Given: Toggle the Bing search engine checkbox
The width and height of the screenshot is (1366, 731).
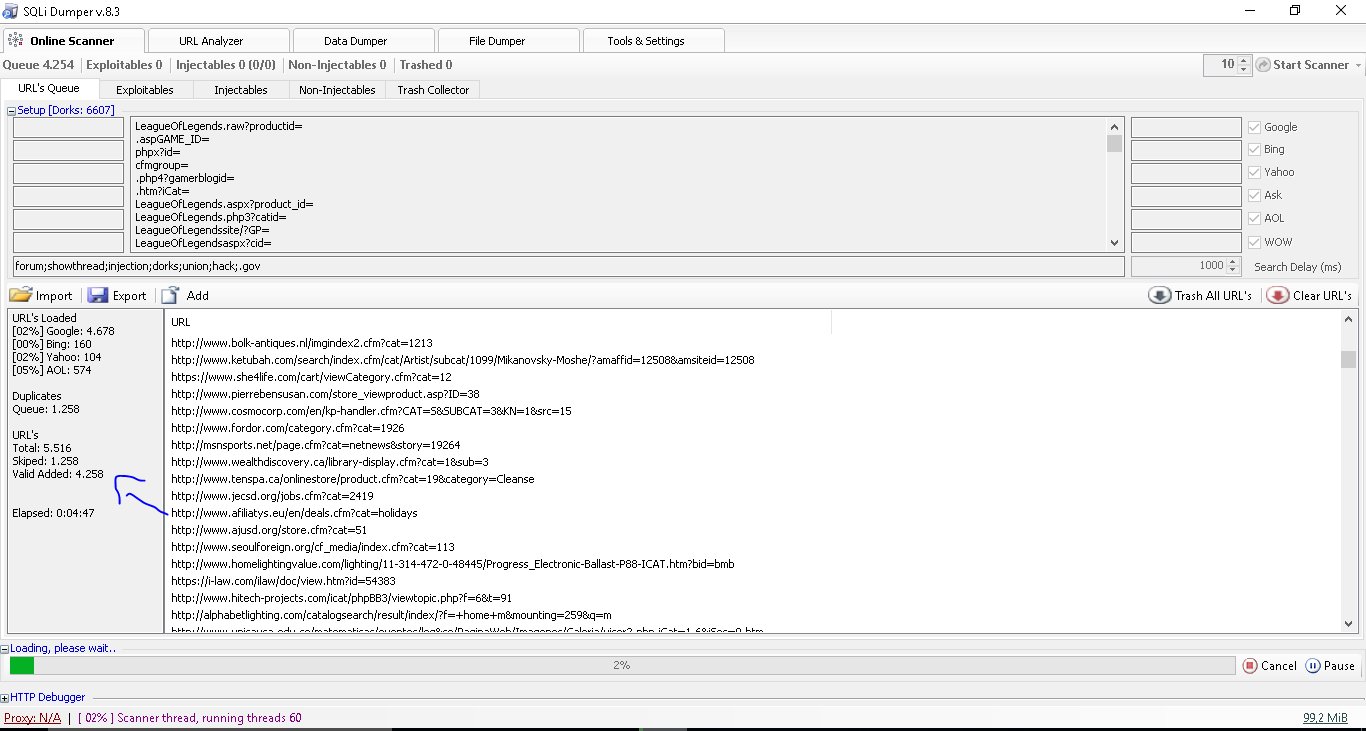Looking at the screenshot, I should click(x=1254, y=149).
